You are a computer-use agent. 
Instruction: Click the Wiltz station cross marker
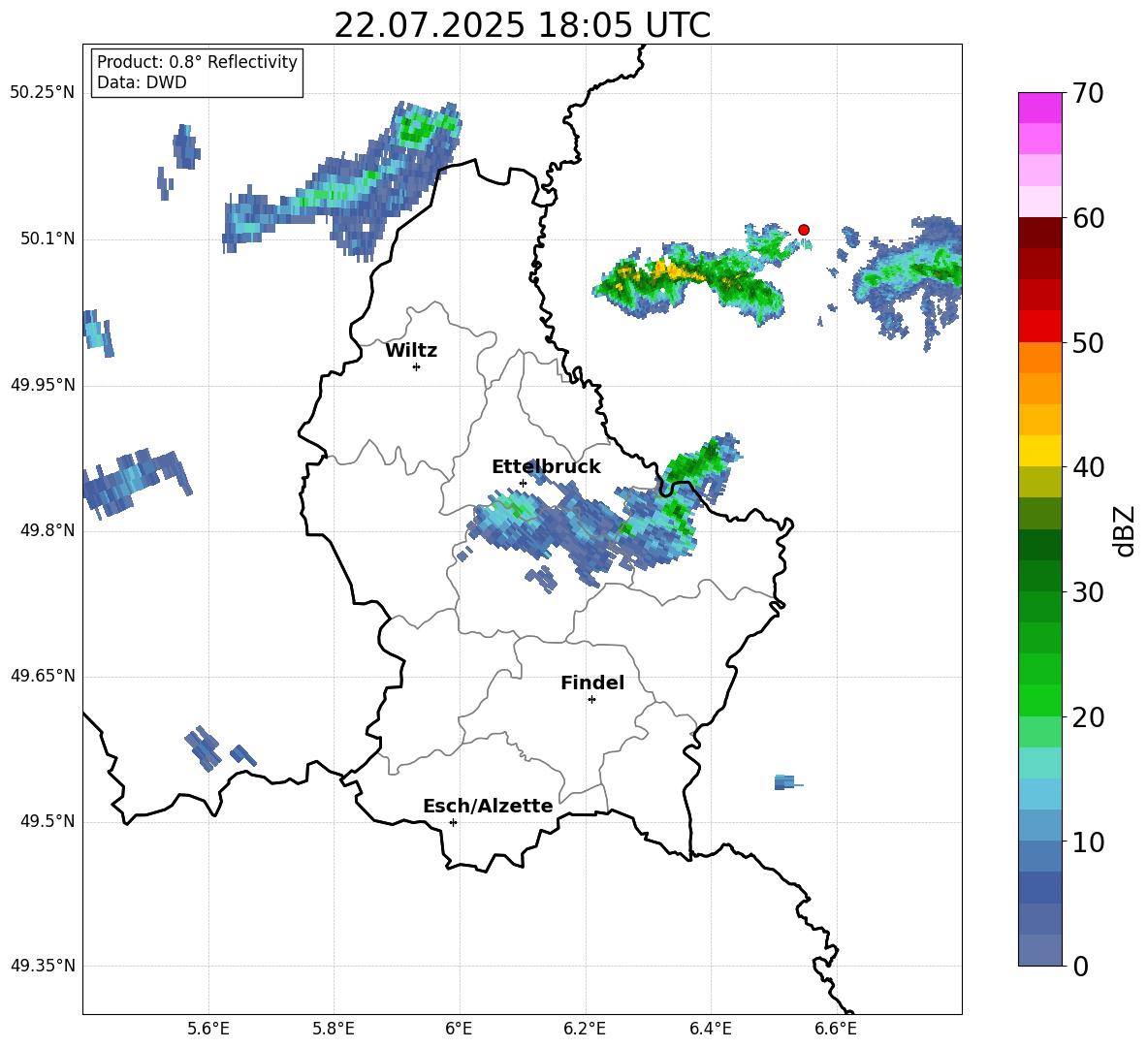pos(417,366)
